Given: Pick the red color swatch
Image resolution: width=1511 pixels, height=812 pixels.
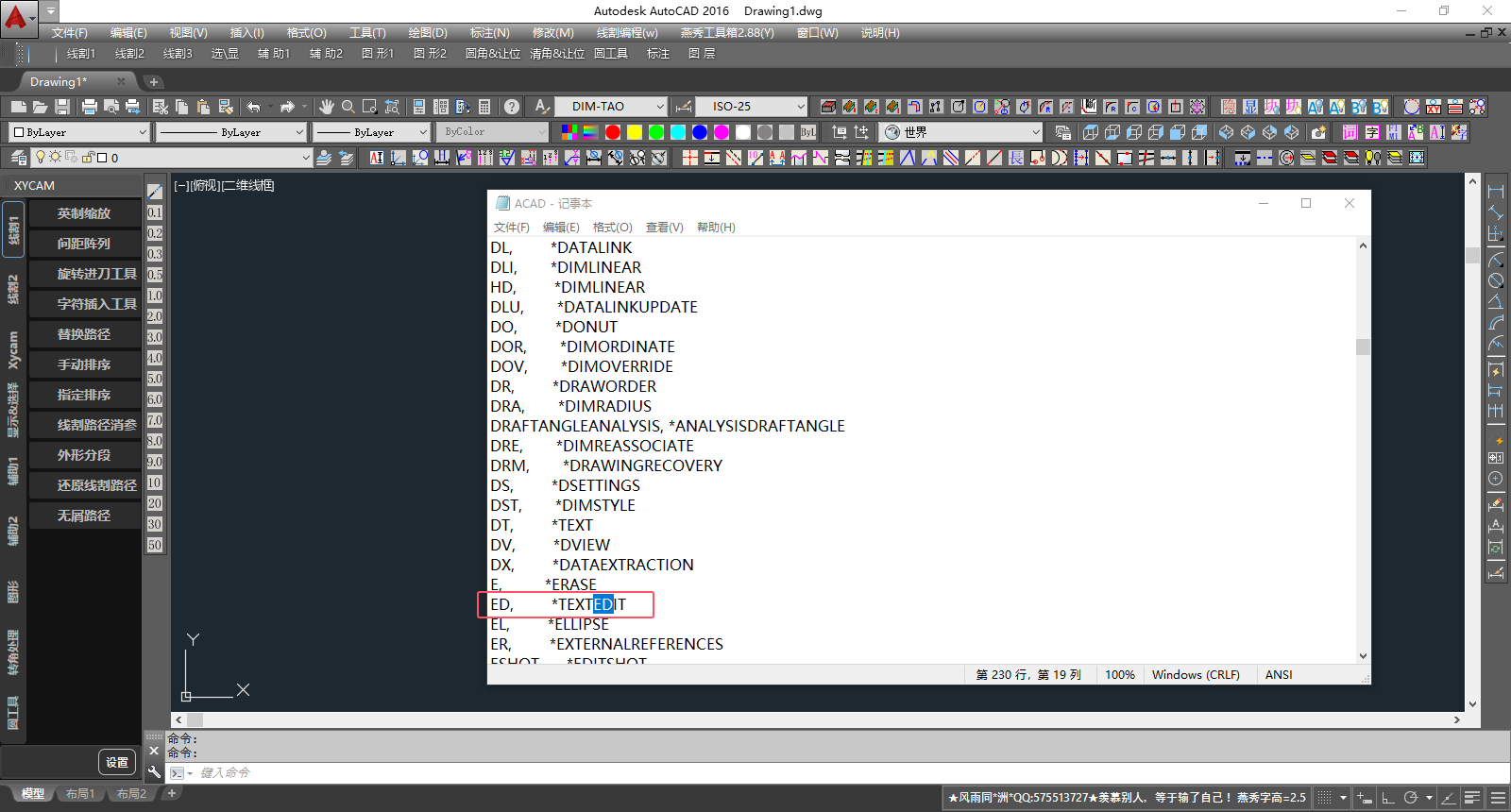Looking at the screenshot, I should [x=613, y=132].
